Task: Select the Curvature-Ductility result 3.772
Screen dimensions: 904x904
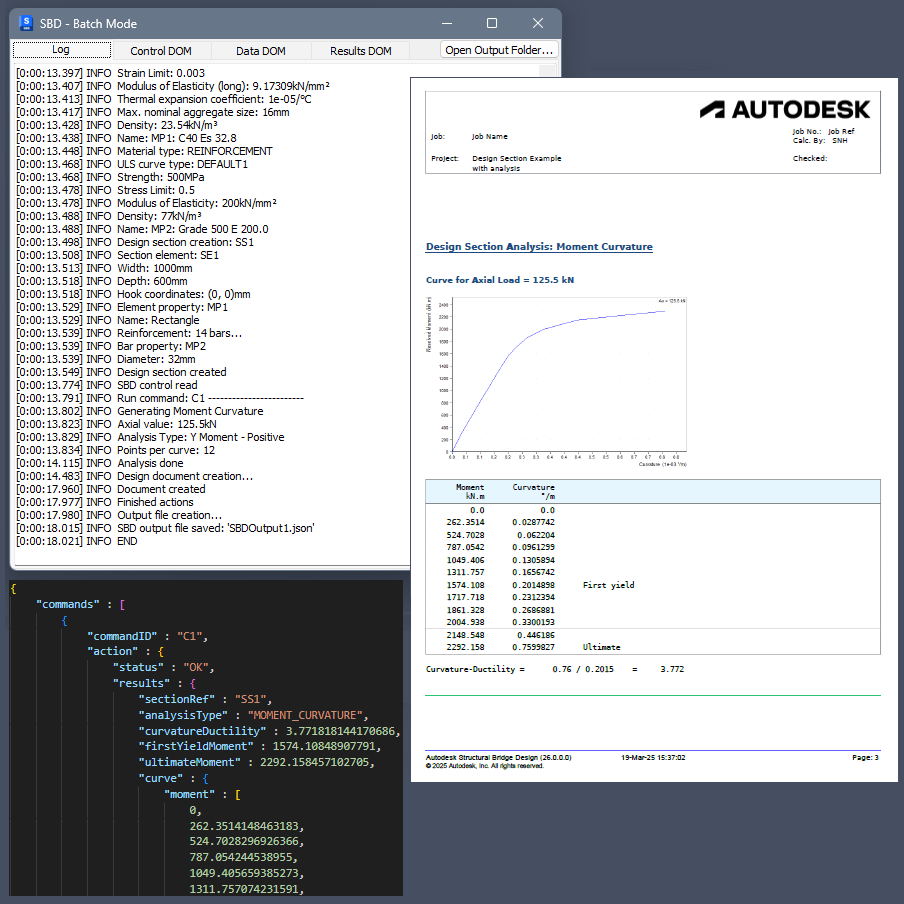Action: (672, 669)
